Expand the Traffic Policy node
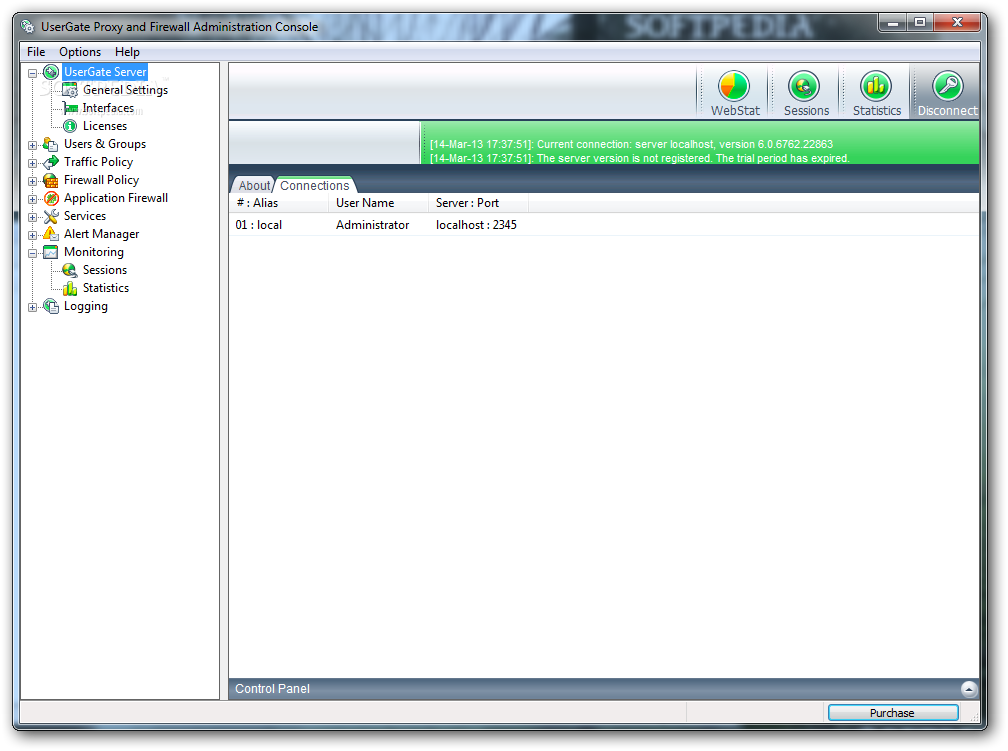The height and width of the screenshot is (751, 1008). [x=32, y=163]
